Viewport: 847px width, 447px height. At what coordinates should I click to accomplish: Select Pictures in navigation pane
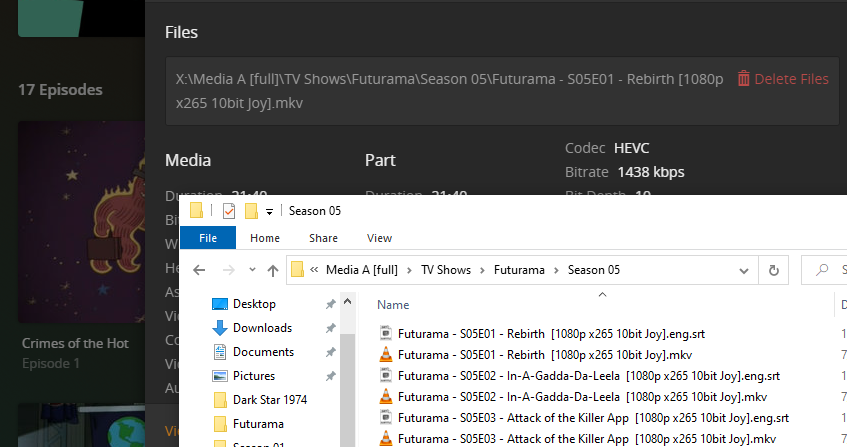point(253,376)
